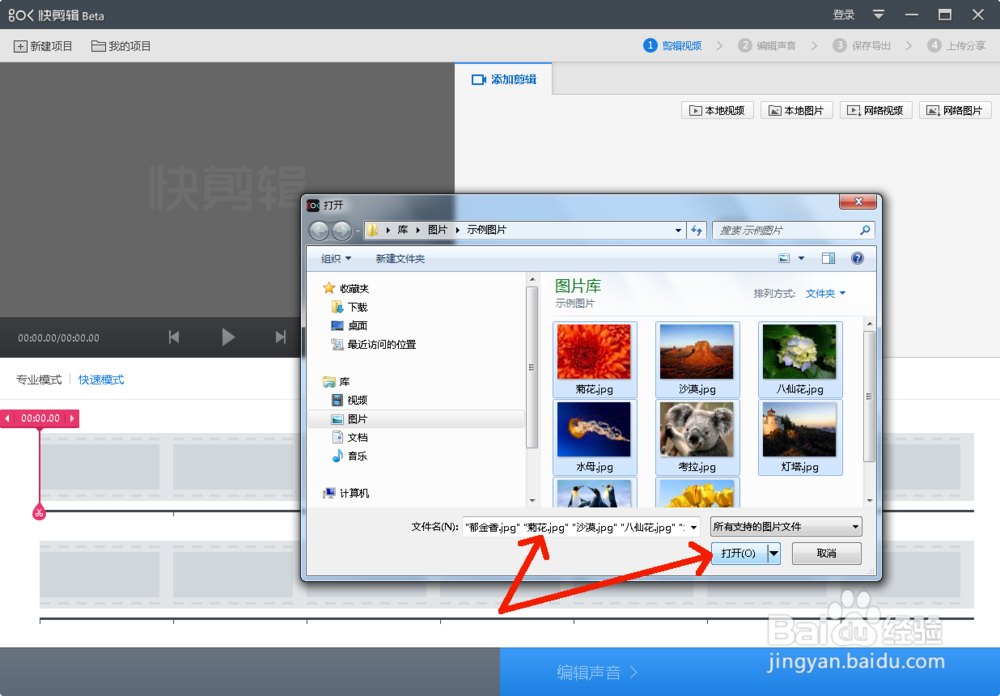Screen dimensions: 1000x696
Task: Expand the 文件名 history dropdown arrow
Action: tap(693, 527)
